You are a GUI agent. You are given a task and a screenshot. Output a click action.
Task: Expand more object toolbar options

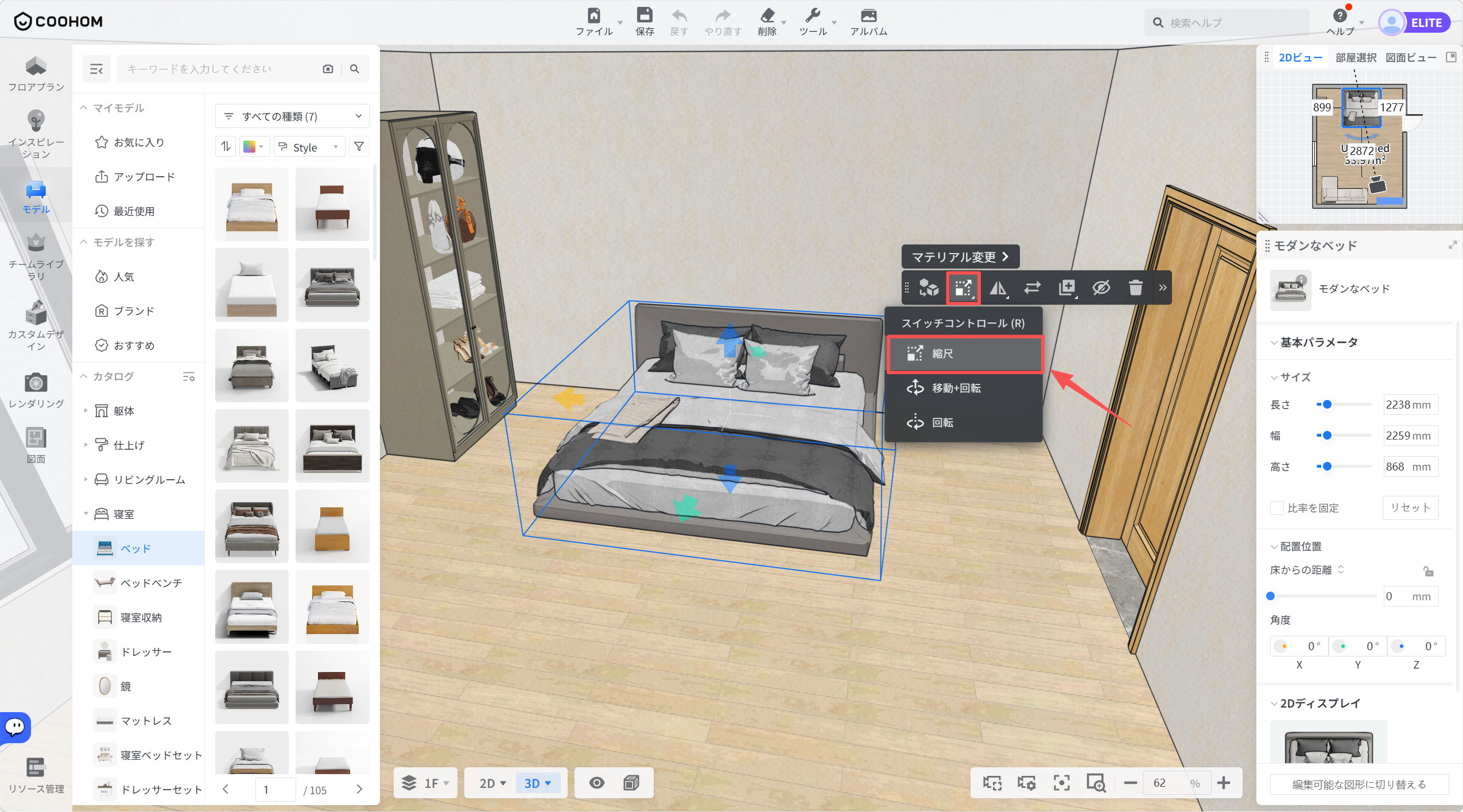coord(1163,287)
